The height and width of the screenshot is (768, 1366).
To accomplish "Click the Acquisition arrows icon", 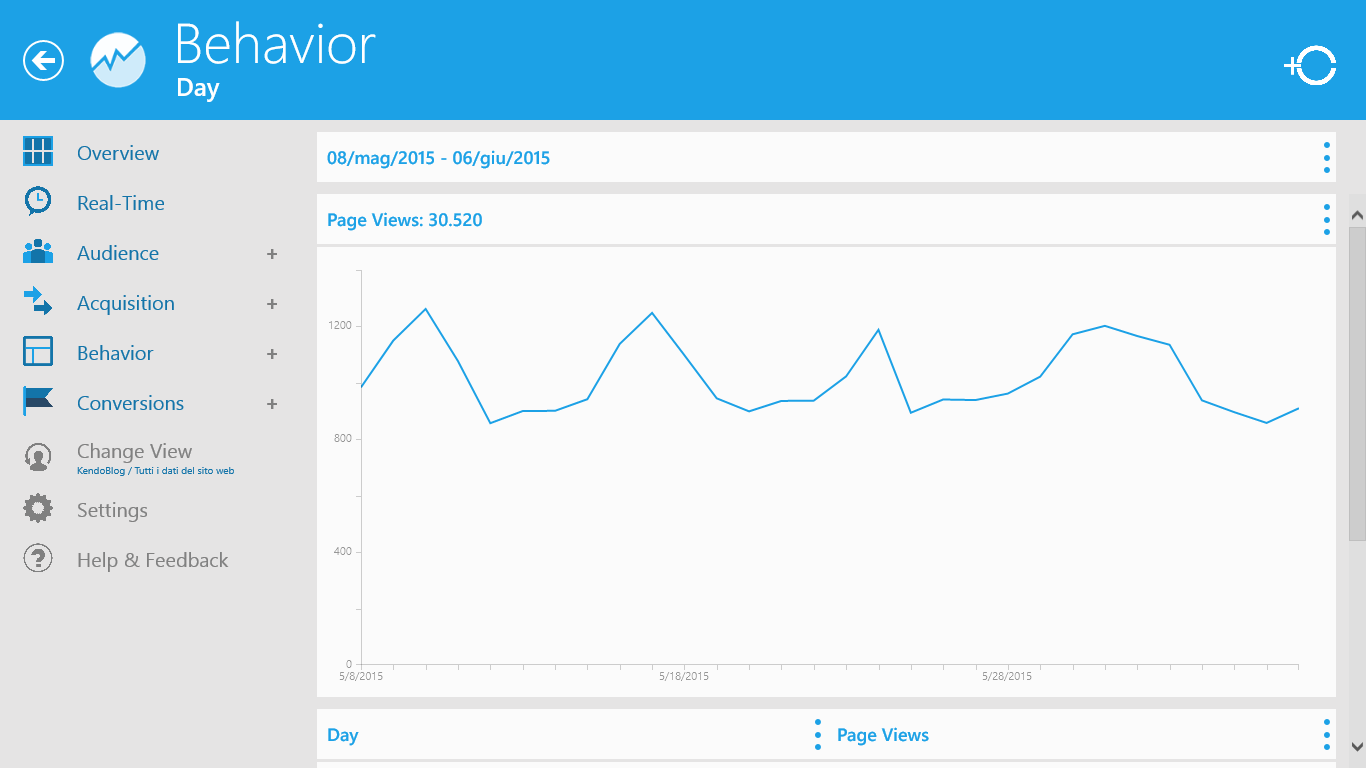I will [x=38, y=302].
